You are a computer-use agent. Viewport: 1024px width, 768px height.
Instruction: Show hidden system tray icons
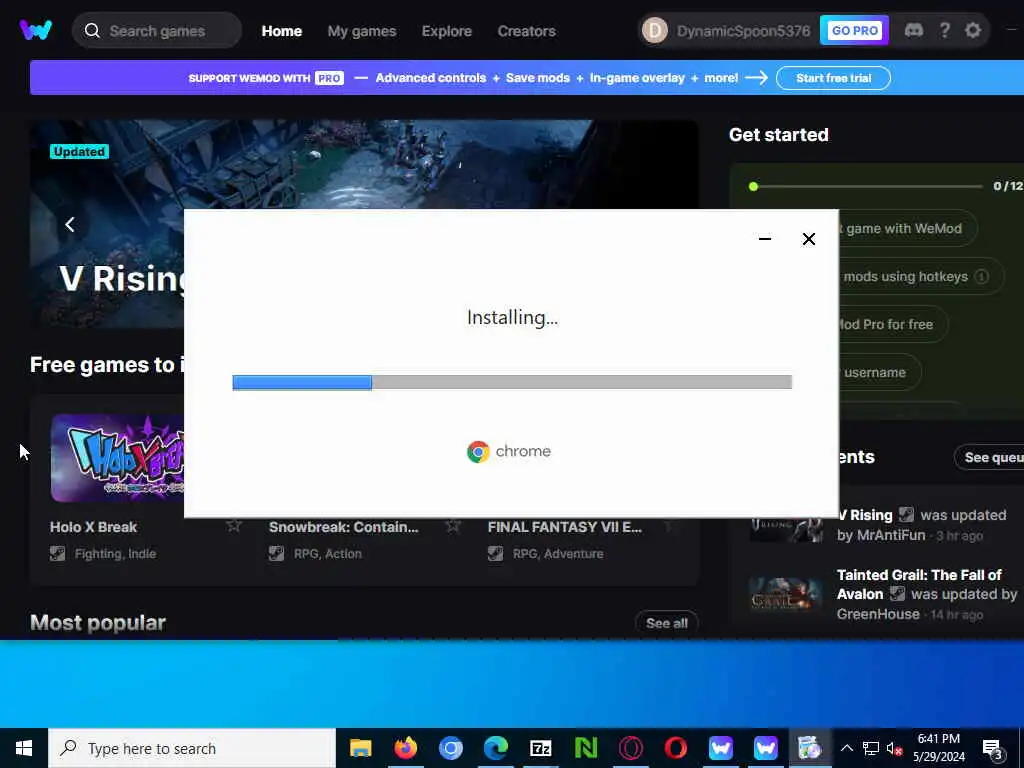[846, 748]
